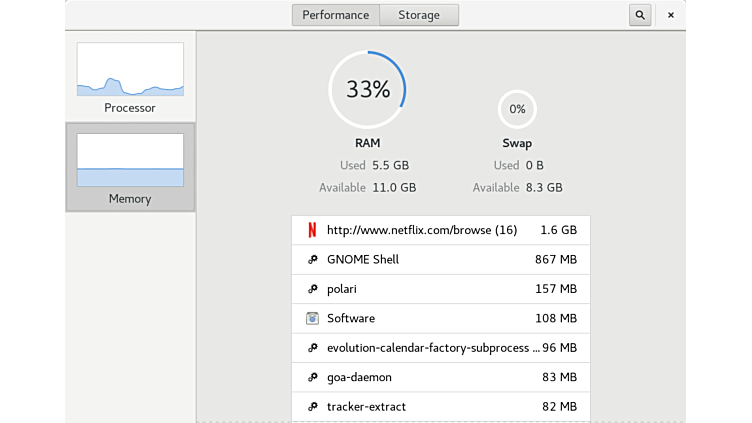Click the Netflix icon in process list
This screenshot has width=752, height=423.
[312, 230]
